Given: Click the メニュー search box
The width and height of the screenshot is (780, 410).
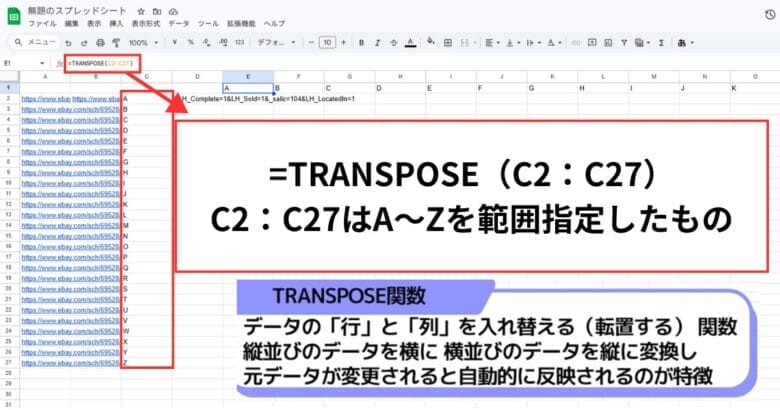Looking at the screenshot, I should click(35, 42).
